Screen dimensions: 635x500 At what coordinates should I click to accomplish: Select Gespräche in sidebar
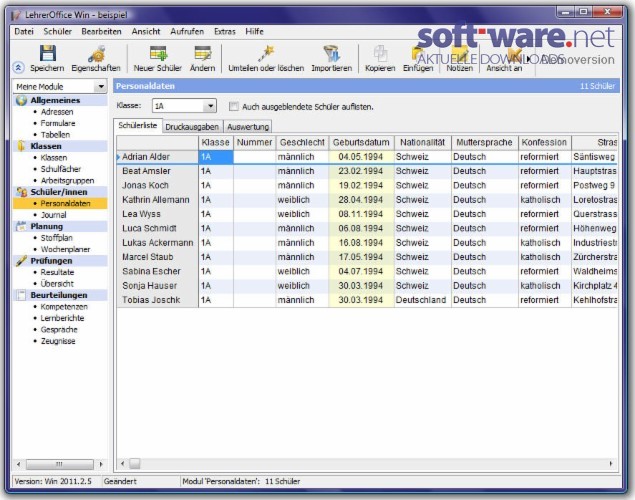(59, 330)
